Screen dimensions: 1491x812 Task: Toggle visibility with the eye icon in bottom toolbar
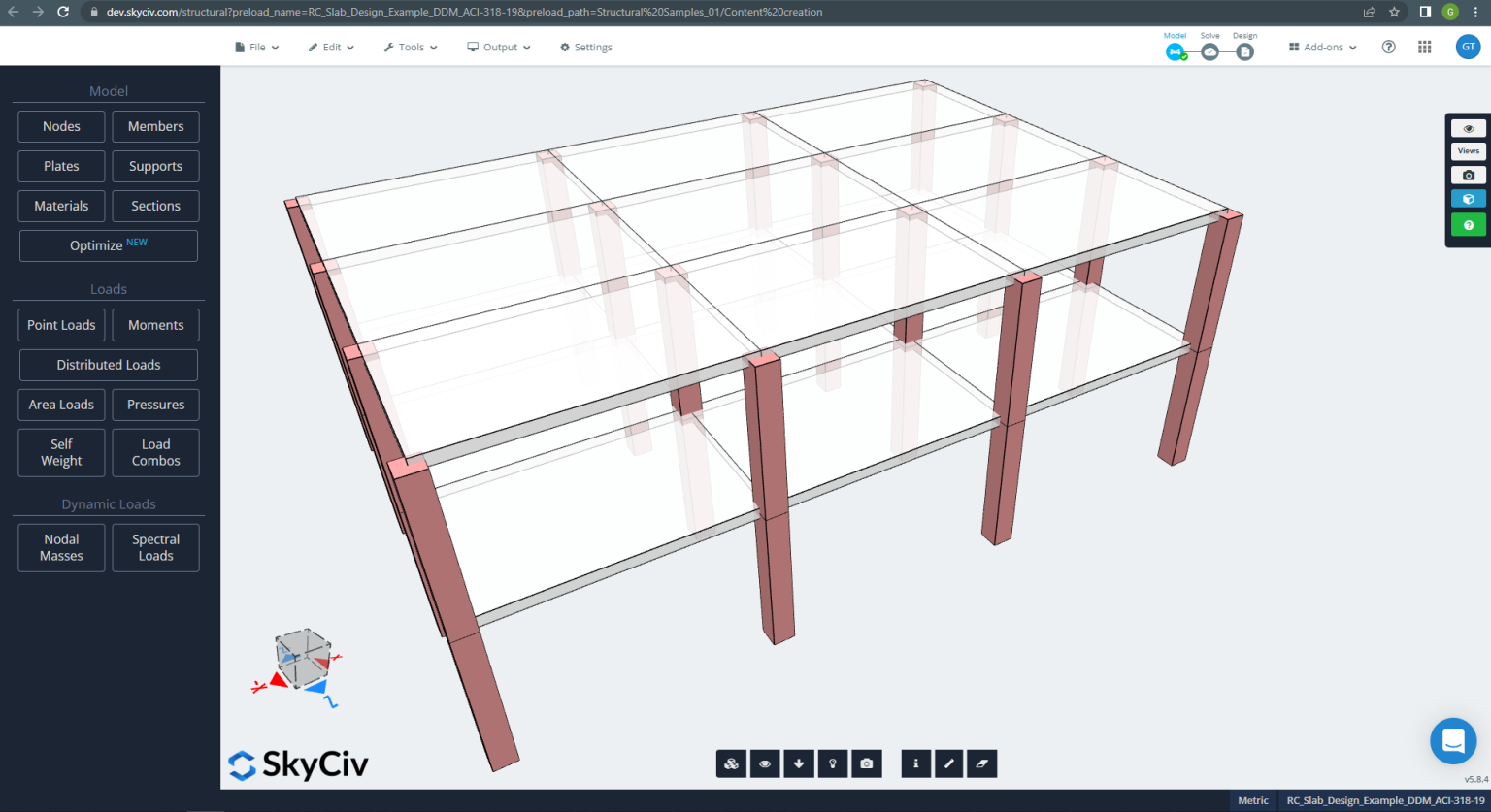[x=765, y=763]
